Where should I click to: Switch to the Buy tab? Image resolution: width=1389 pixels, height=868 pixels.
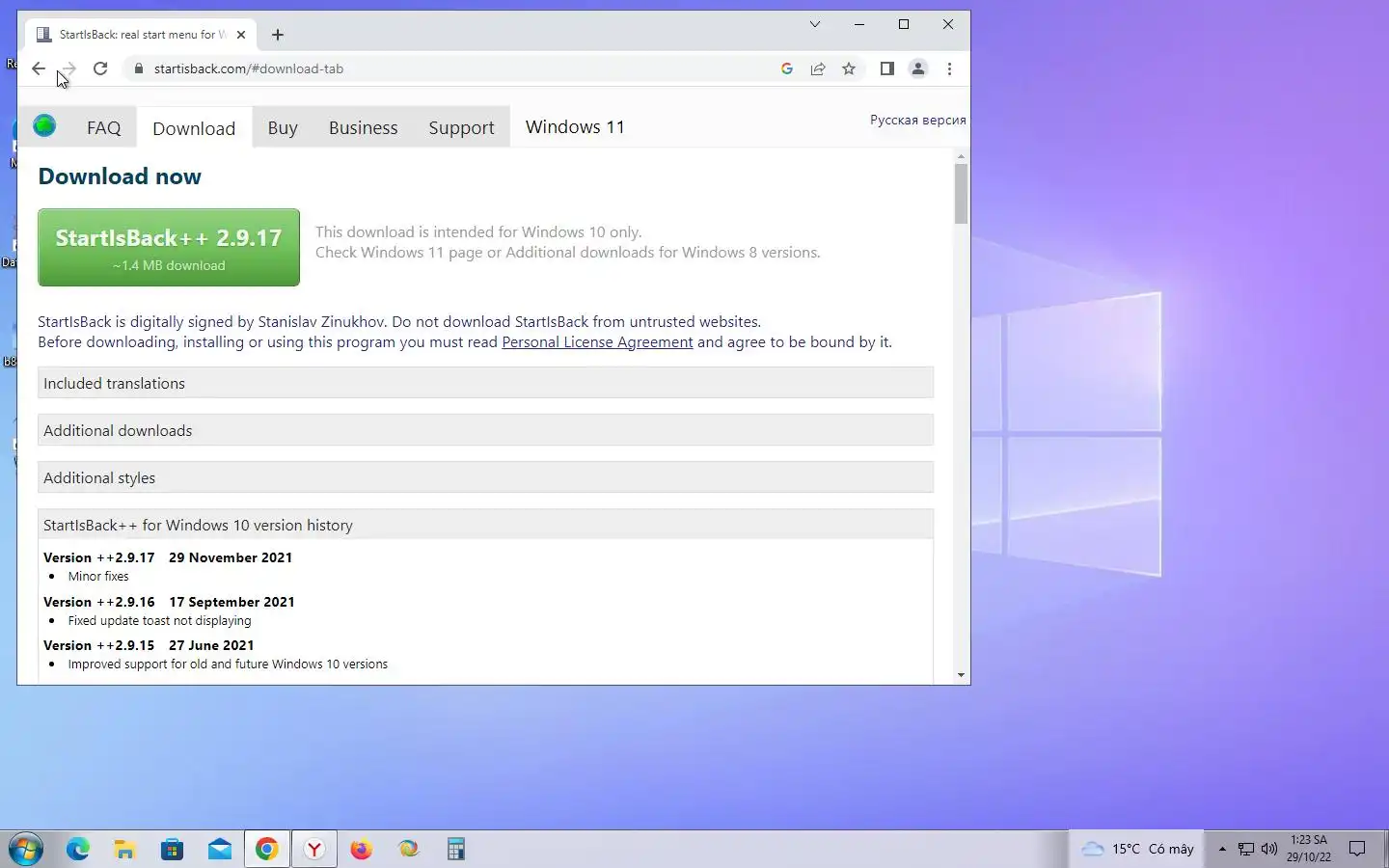tap(283, 127)
